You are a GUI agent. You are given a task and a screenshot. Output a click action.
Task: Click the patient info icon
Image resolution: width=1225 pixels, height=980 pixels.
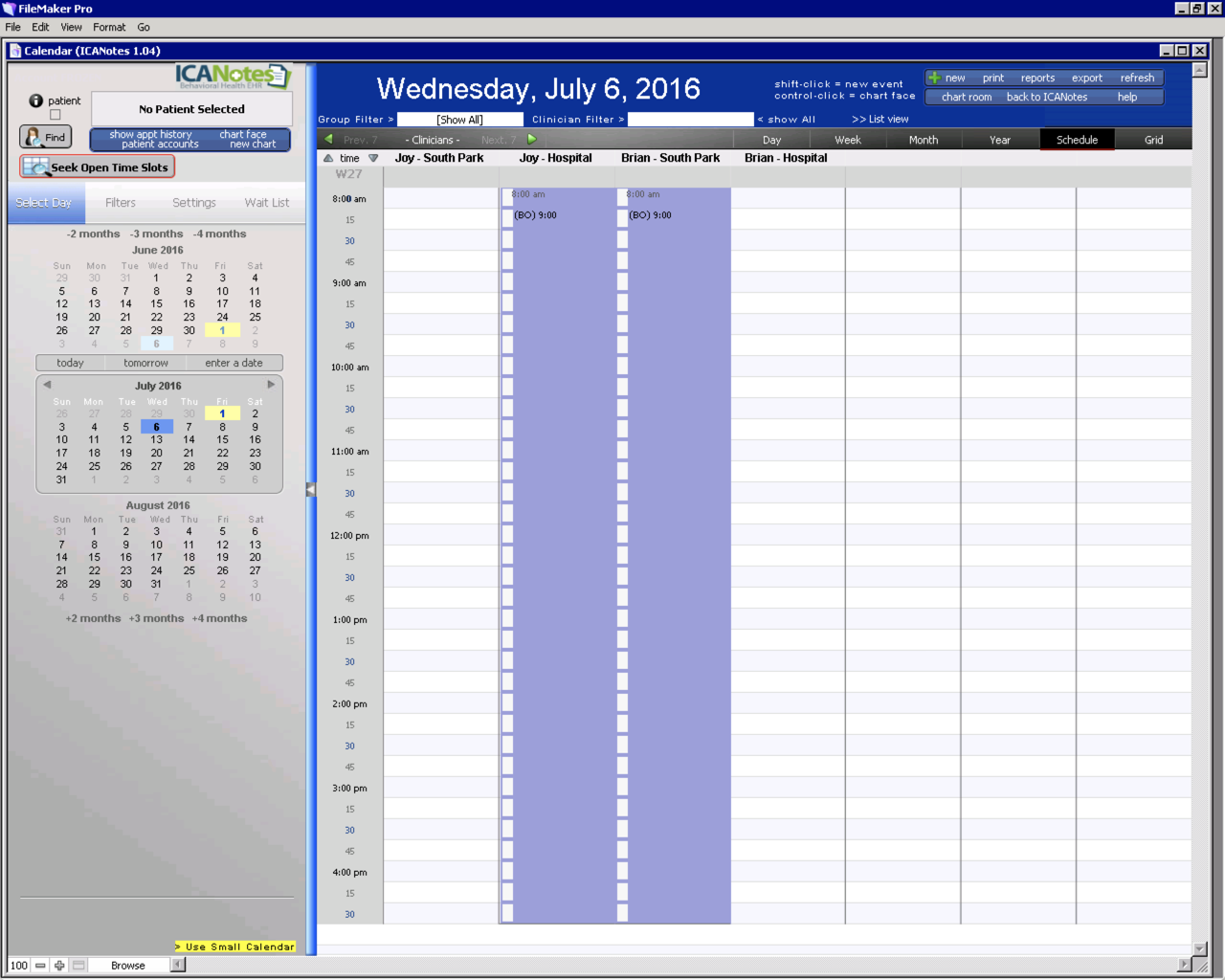pyautogui.click(x=35, y=100)
